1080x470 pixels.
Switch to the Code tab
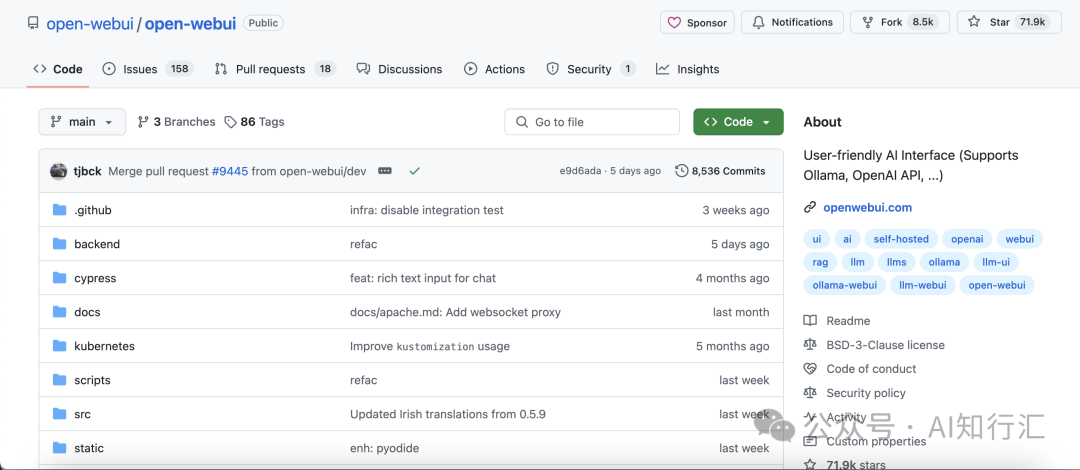[x=58, y=69]
